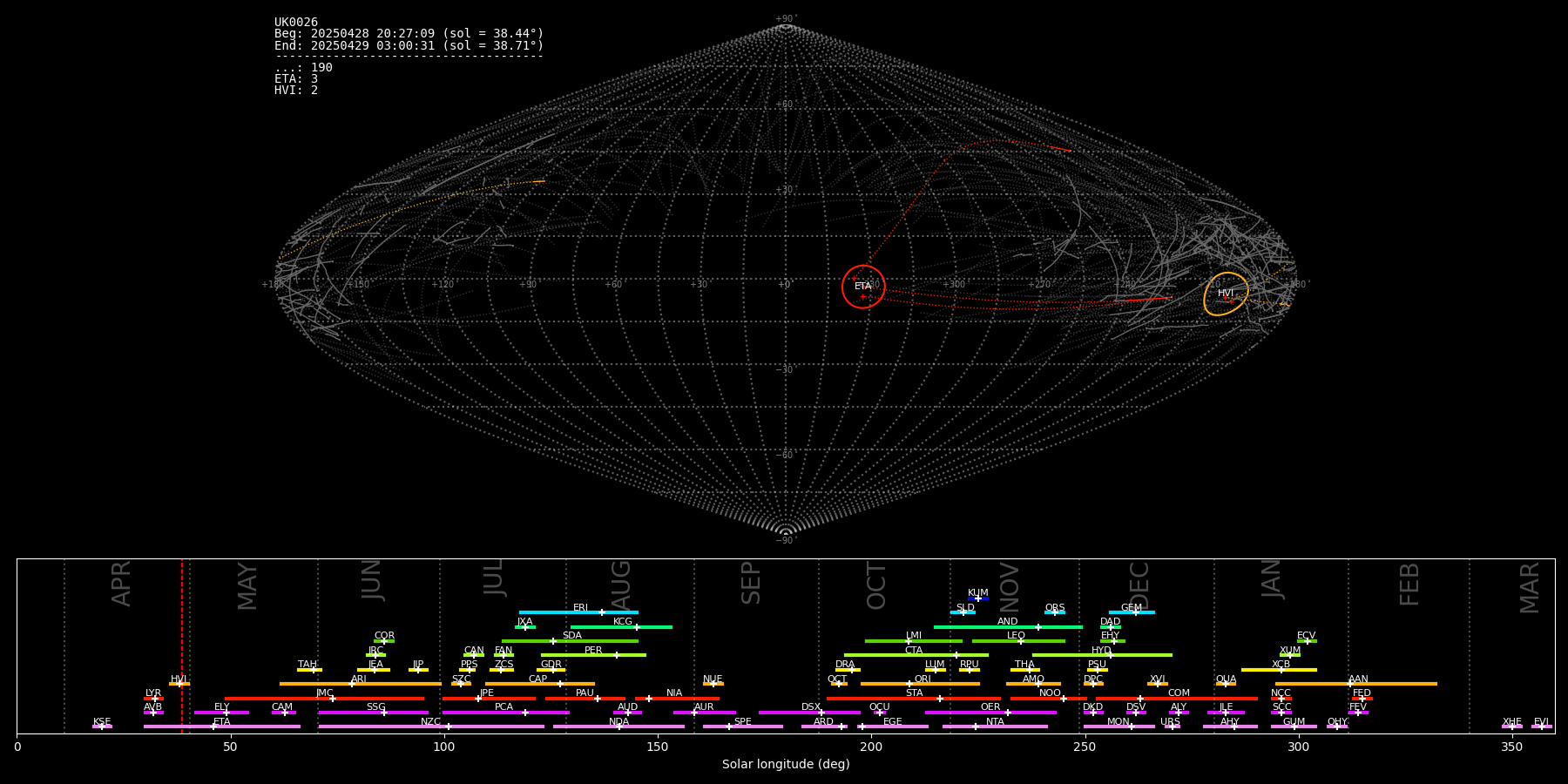Click the URS shower marker
1568x784 pixels.
(1172, 727)
